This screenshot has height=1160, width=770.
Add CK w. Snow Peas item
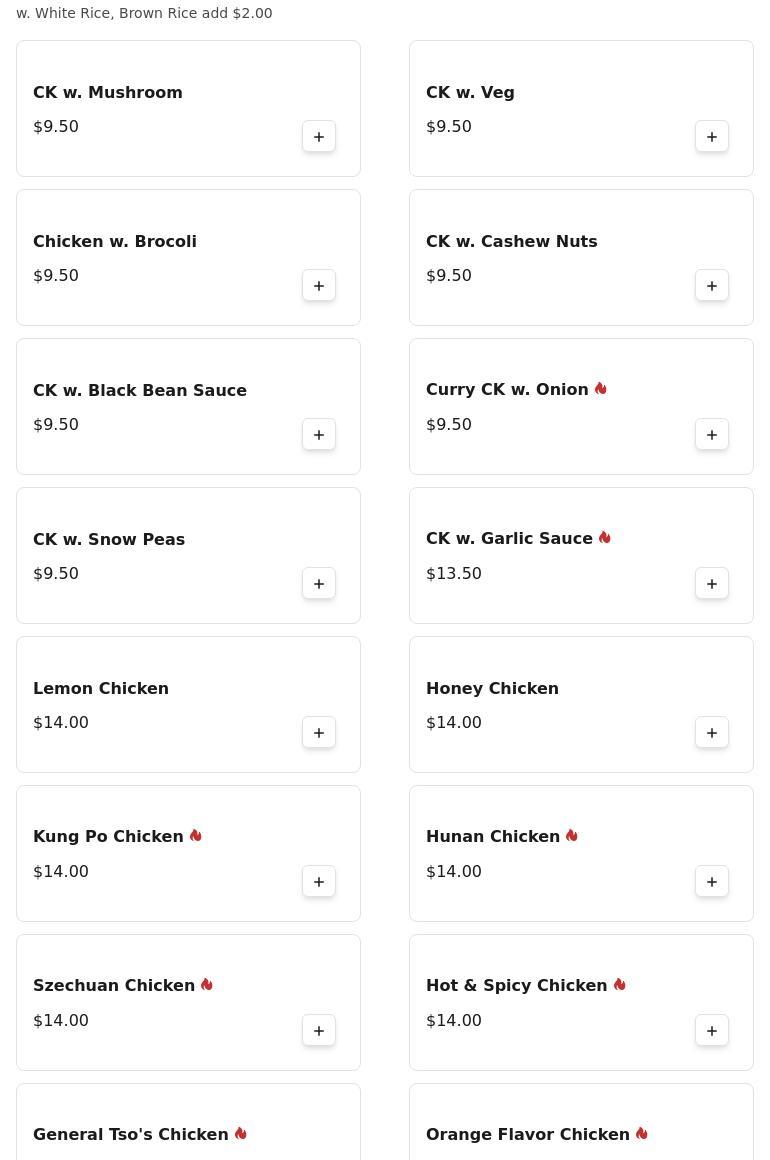[x=319, y=584]
